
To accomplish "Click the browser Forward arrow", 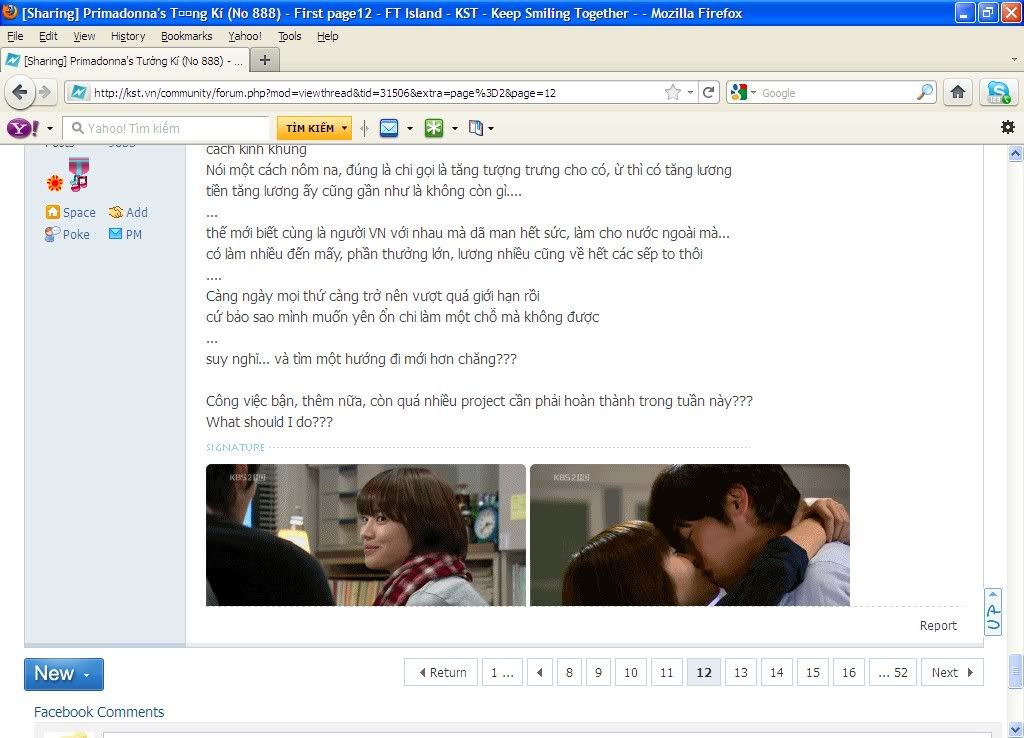I will 45,92.
